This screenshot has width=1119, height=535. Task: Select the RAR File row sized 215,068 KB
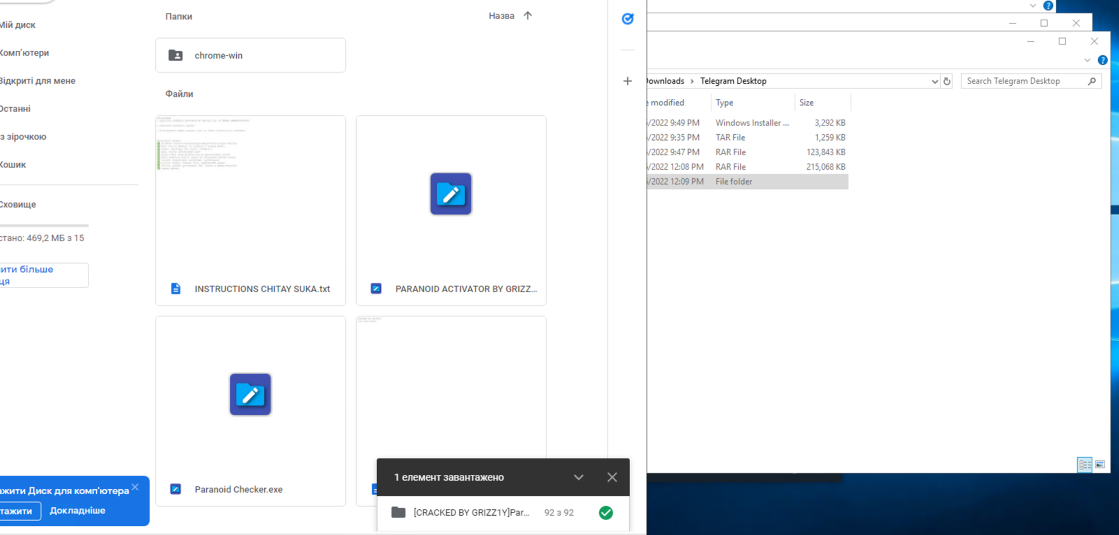coord(747,166)
